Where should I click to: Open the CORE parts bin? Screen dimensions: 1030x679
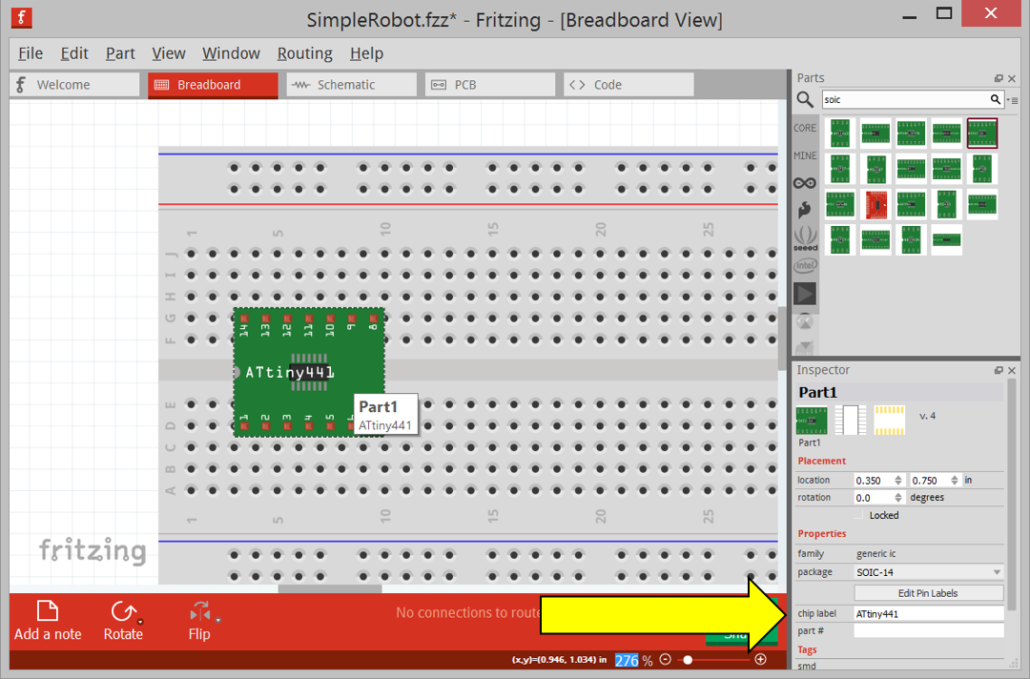tap(805, 128)
